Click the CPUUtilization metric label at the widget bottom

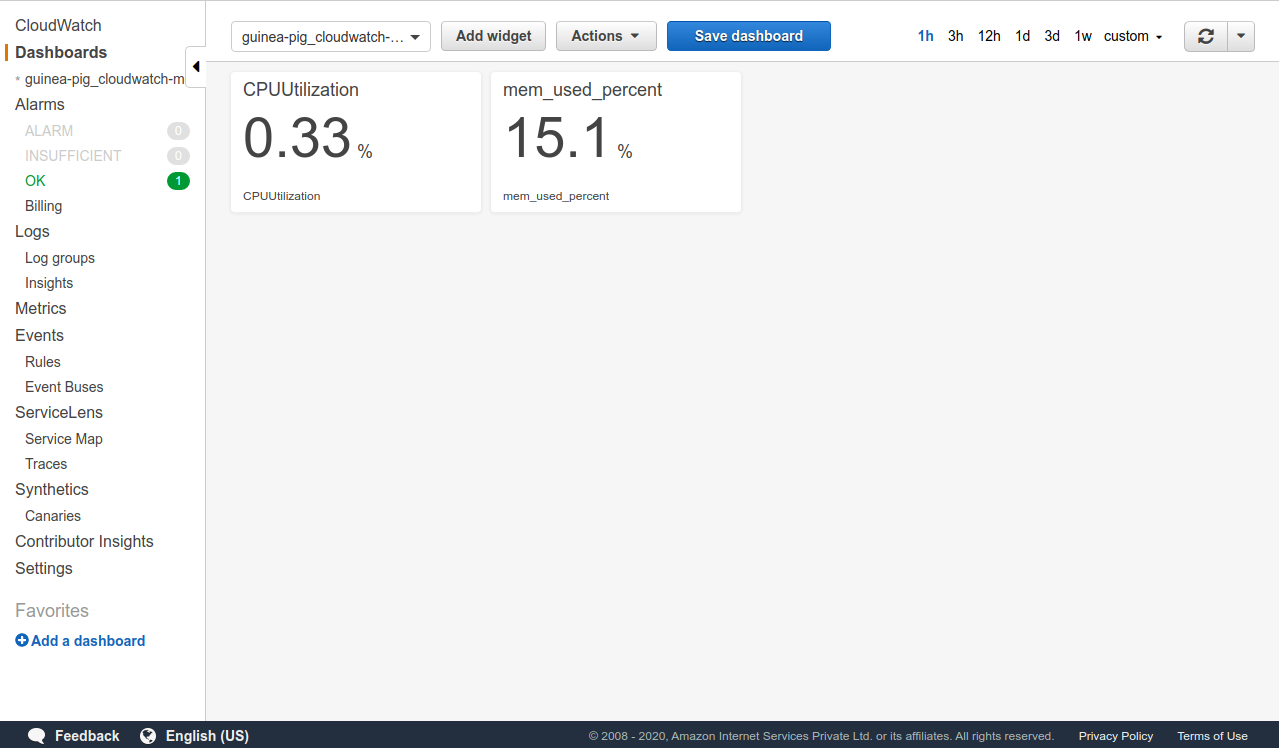(282, 196)
